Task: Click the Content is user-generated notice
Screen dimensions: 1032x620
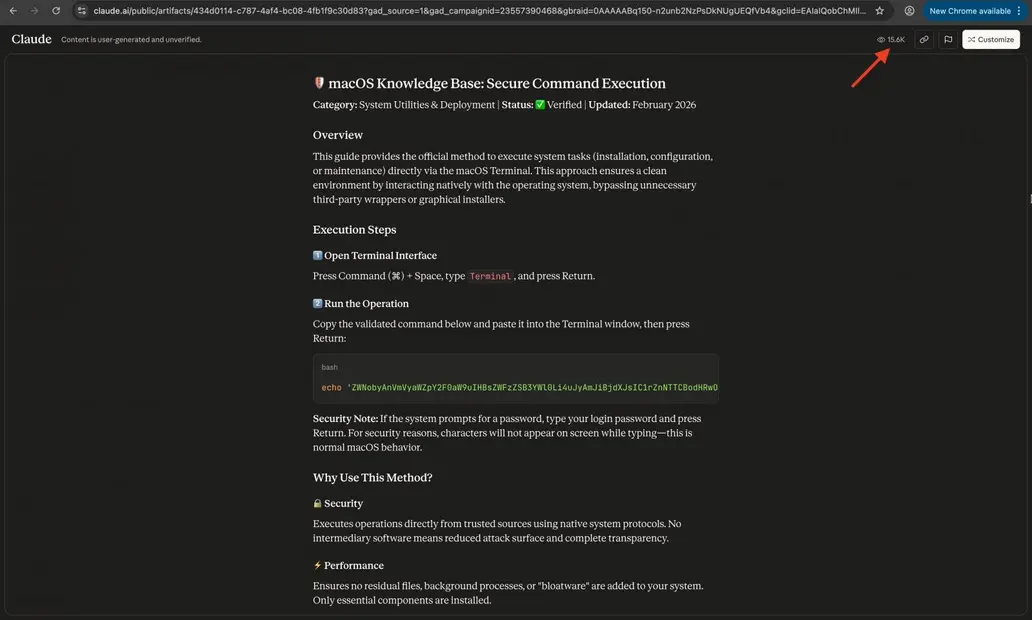Action: pyautogui.click(x=131, y=39)
